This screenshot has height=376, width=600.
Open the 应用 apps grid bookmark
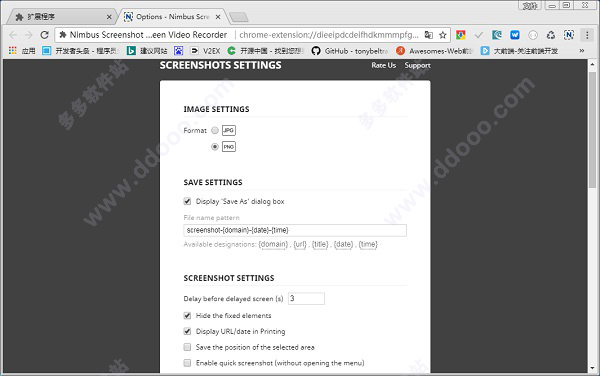click(22, 50)
